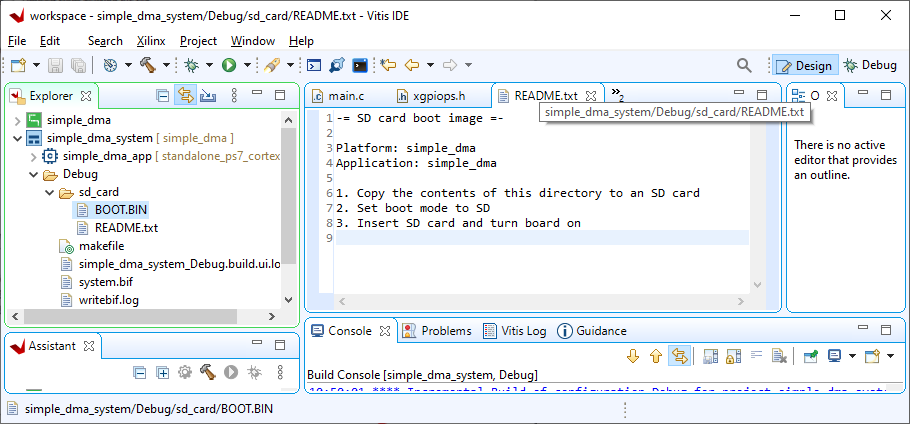
Task: Click the Assistant panel build hammer icon
Action: (x=207, y=372)
